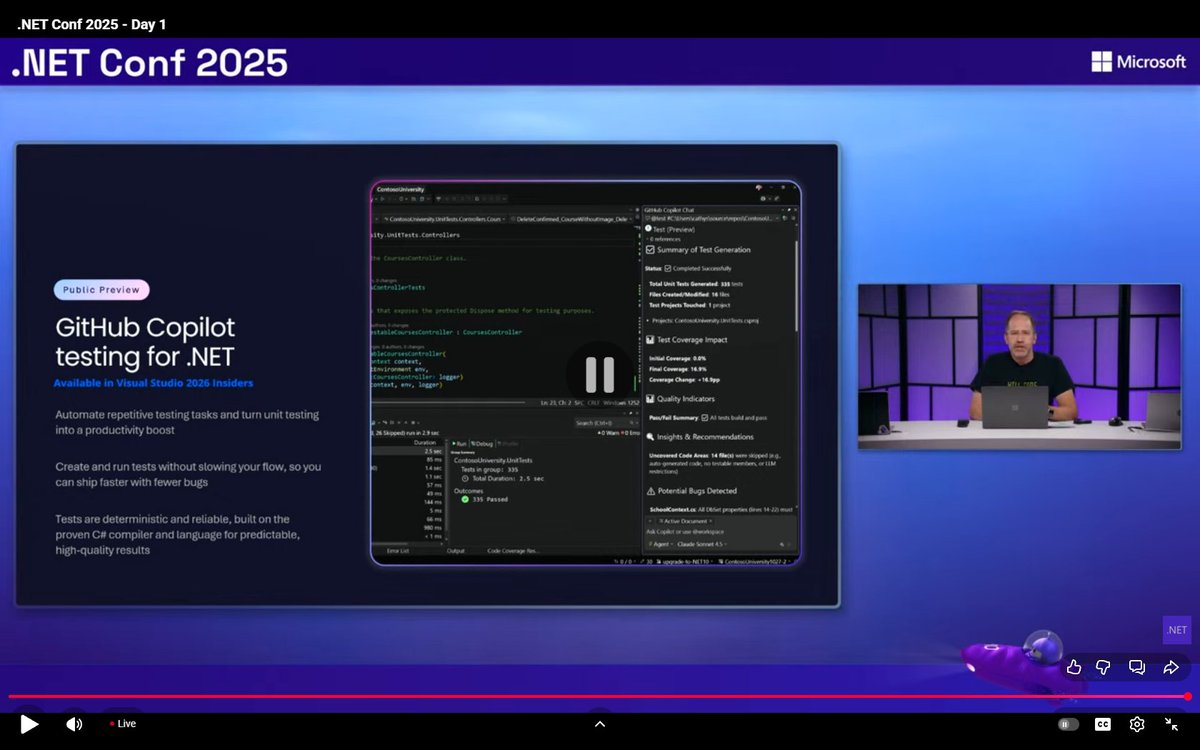Toggle the Completed Successfully status checkbox

667,269
